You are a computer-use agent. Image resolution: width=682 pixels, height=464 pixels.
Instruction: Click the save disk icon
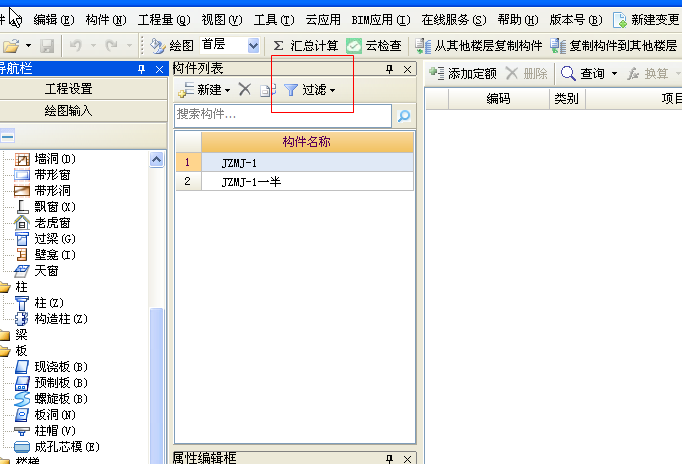(47, 45)
